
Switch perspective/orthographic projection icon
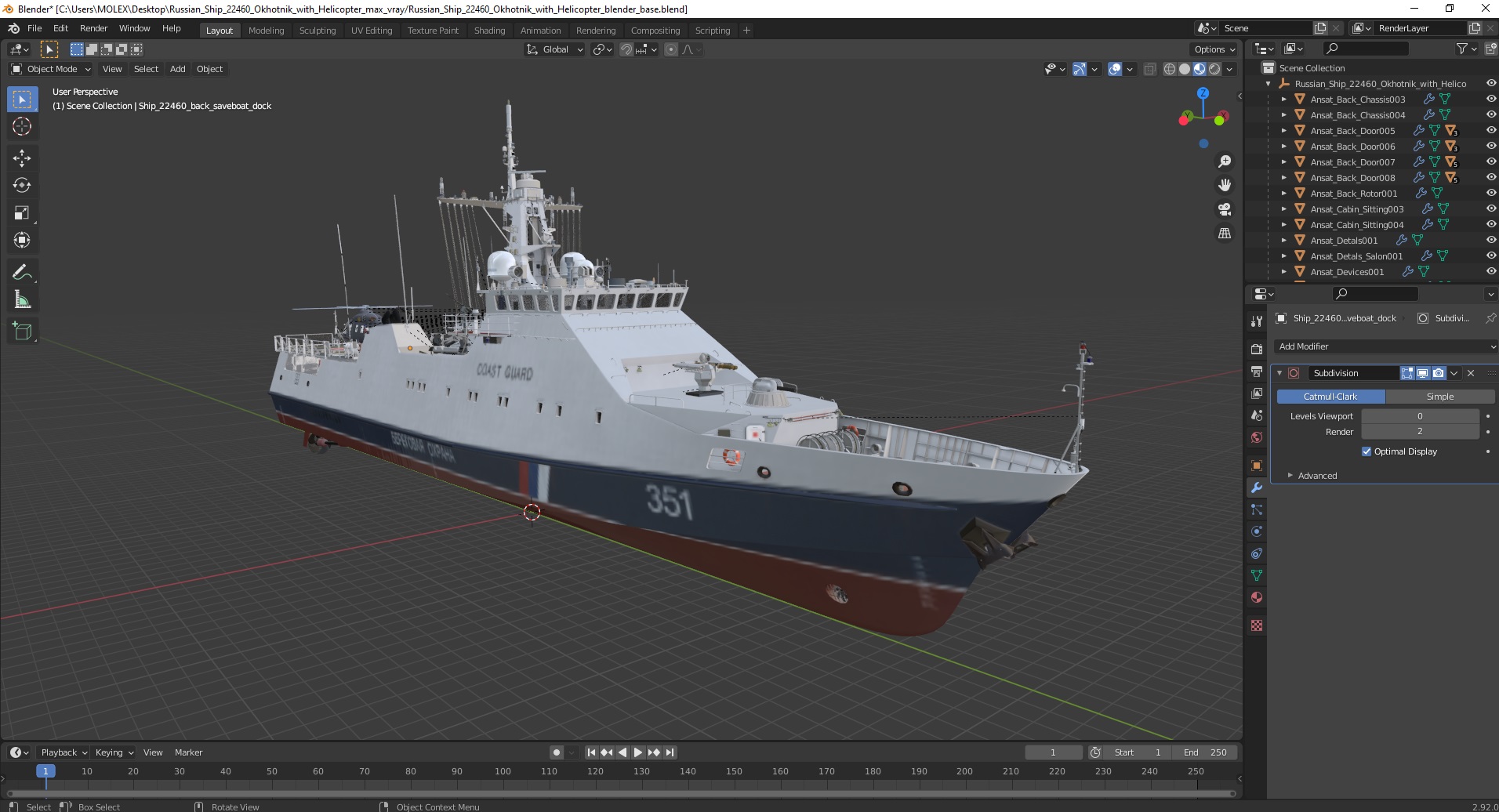pyautogui.click(x=1224, y=234)
